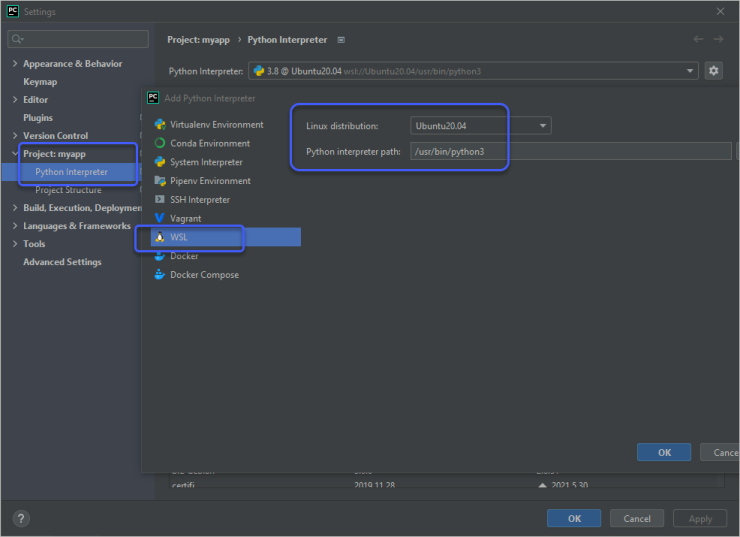Click the help question mark icon

point(21,519)
